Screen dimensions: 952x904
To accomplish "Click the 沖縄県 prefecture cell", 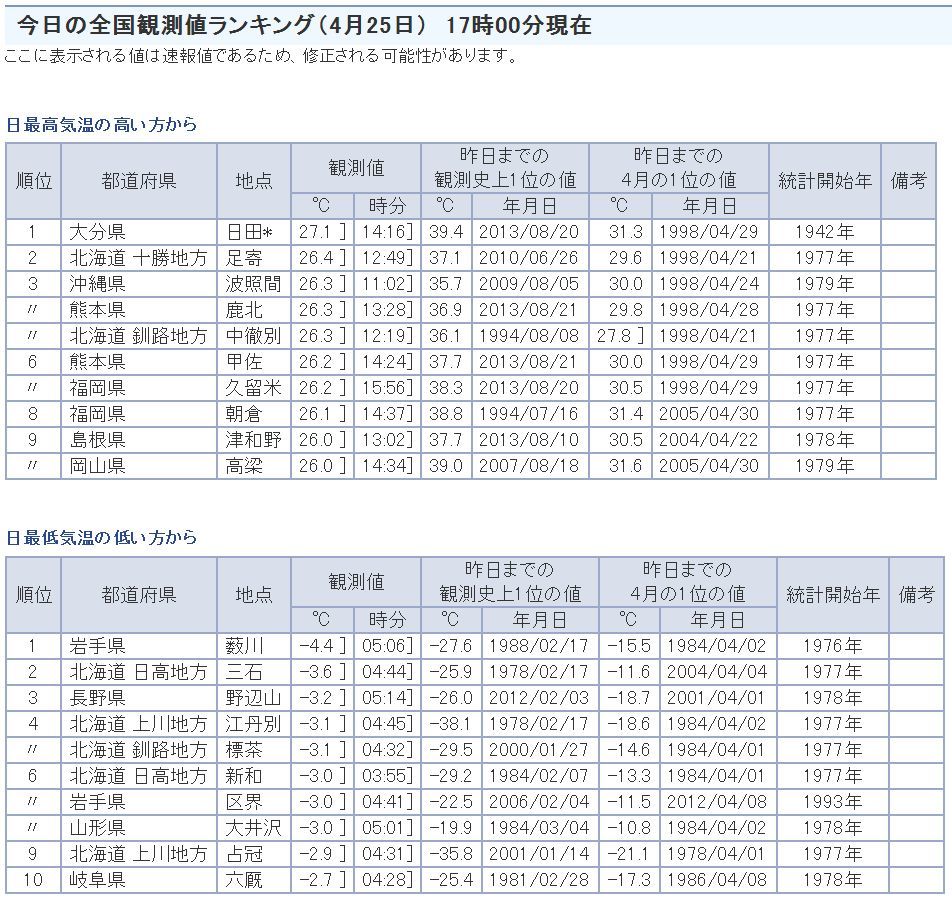I will [97, 284].
